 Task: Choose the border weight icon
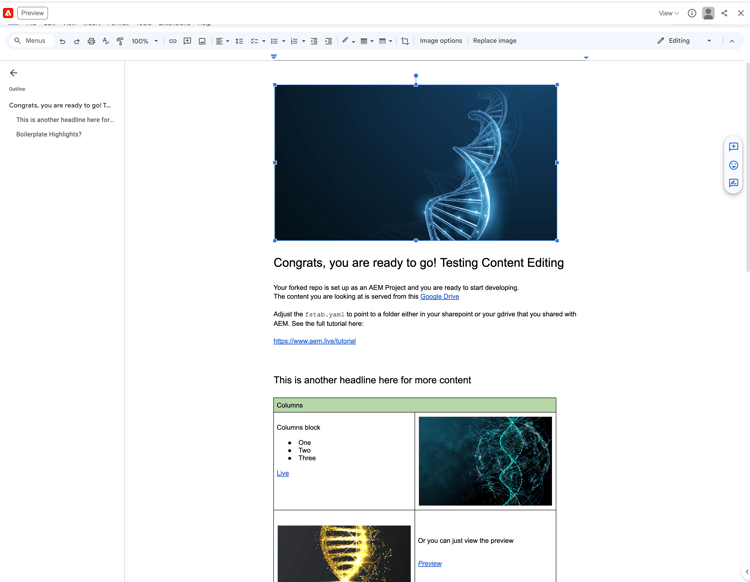coord(364,41)
